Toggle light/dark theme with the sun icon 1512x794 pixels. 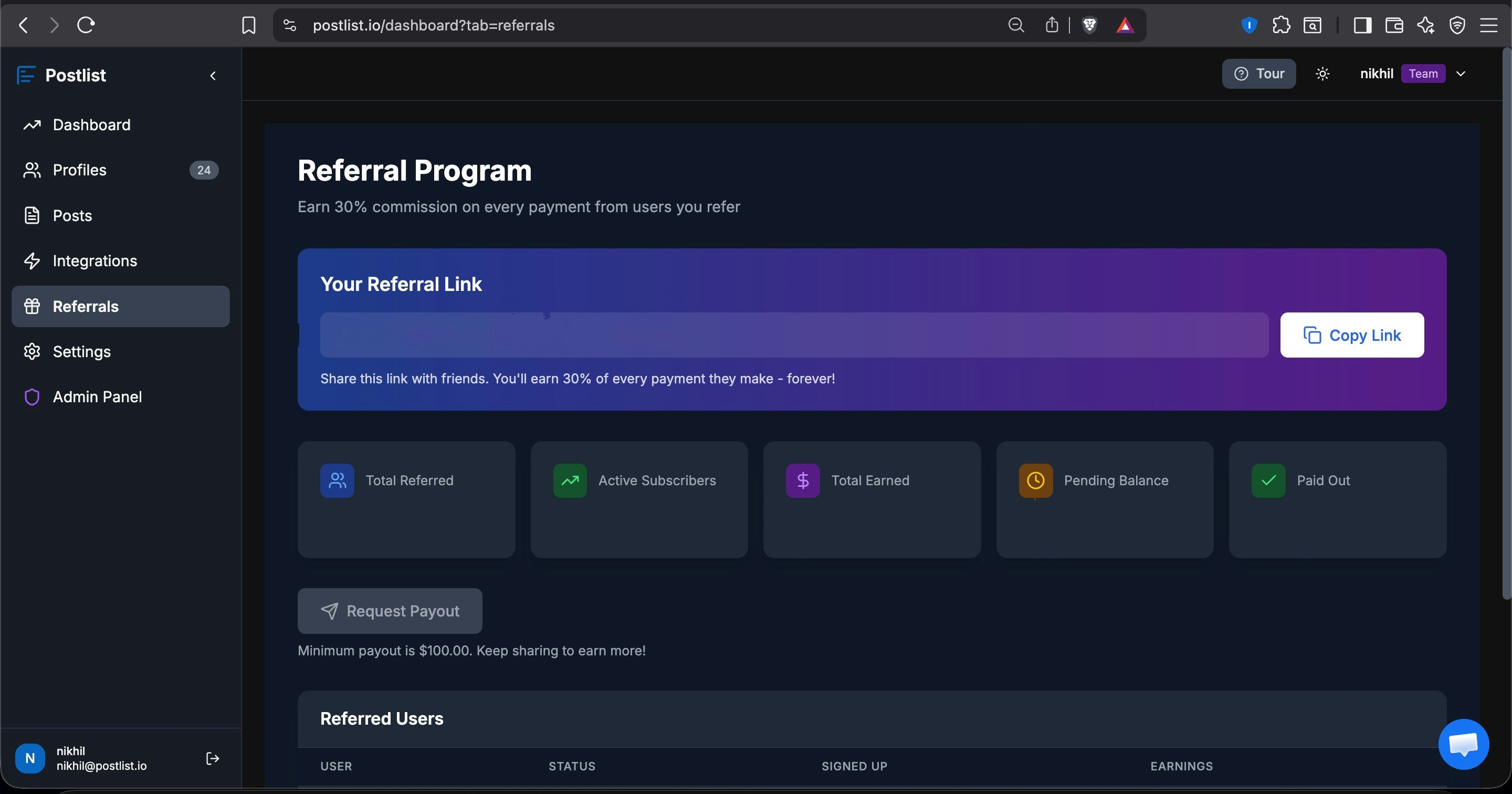[1322, 74]
